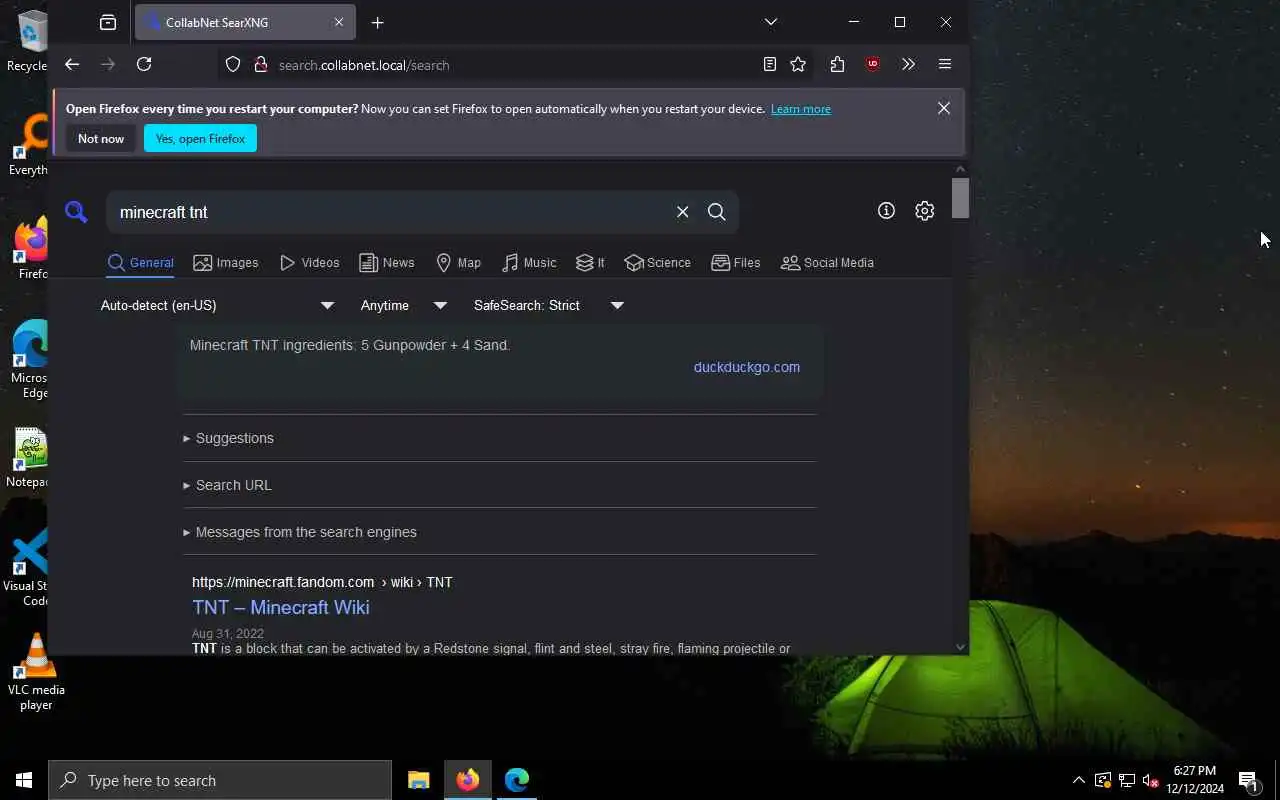Click the muted volume tray icon
This screenshot has height=800, width=1280.
click(1151, 780)
